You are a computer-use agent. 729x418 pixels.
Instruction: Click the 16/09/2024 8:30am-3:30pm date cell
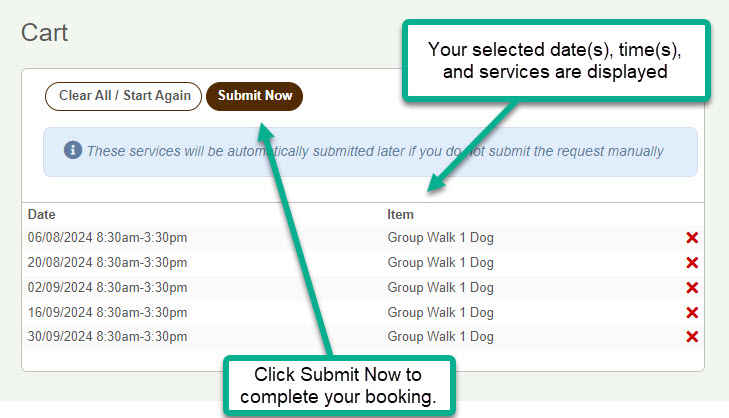click(x=107, y=313)
